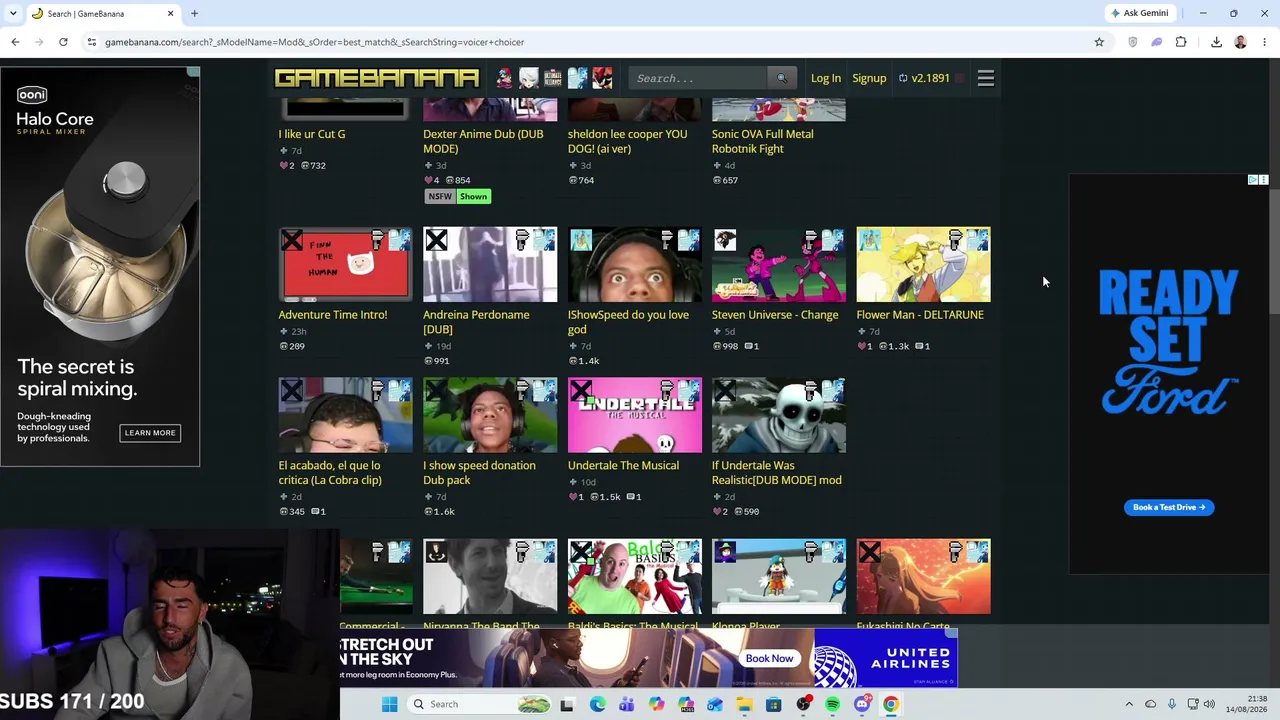Open the Chrome three-dot menu
1280x720 pixels.
tap(1265, 42)
